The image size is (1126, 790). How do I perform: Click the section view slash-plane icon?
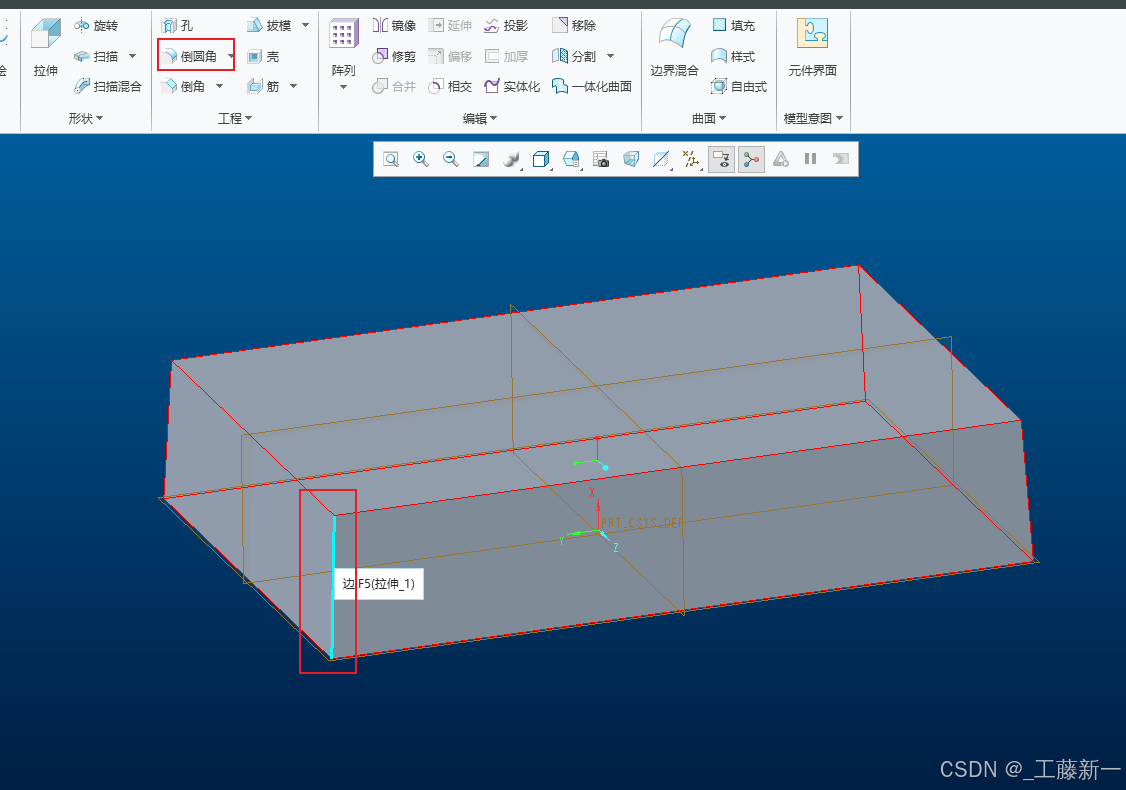661,159
